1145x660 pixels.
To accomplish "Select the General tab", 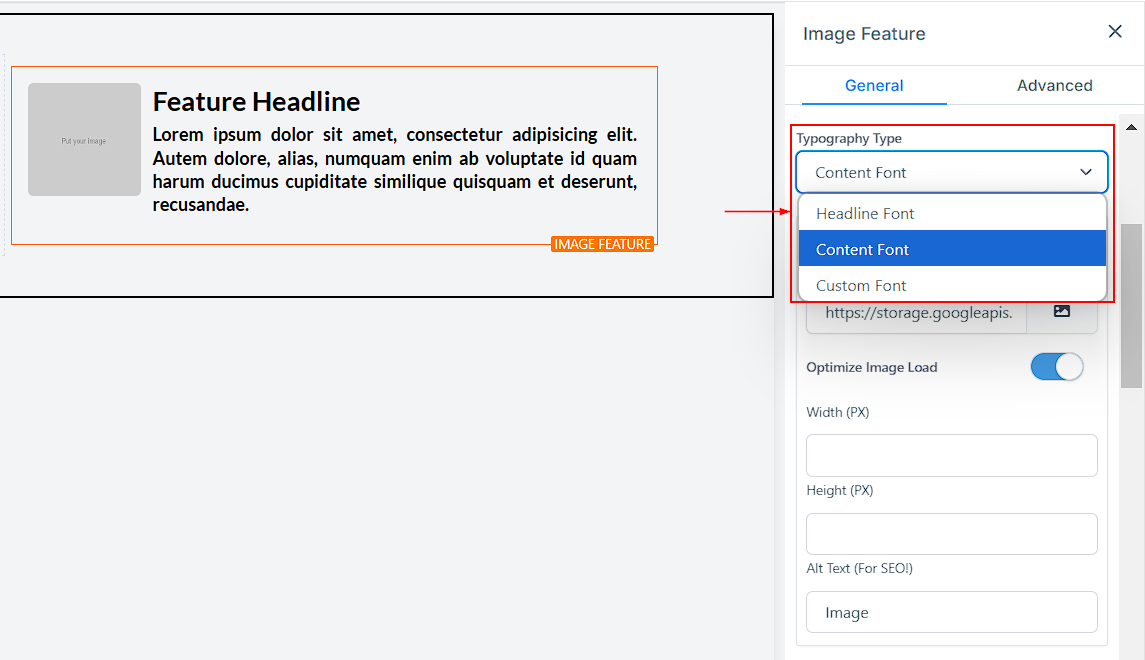I will point(874,86).
